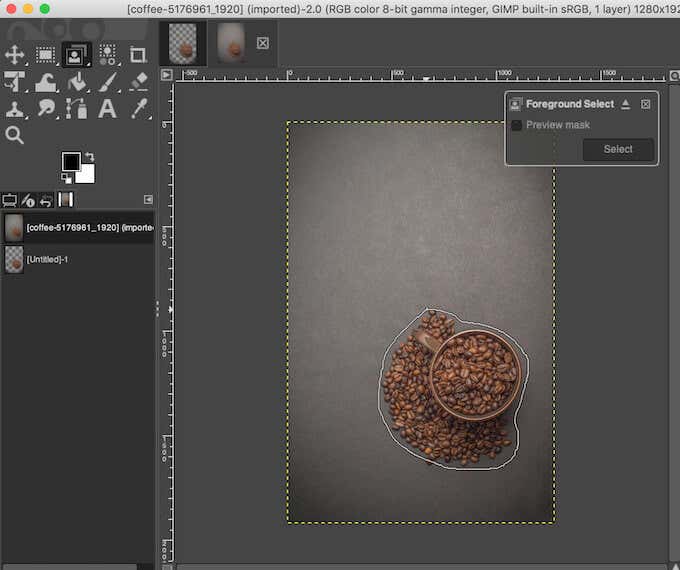Select the Rectangle Select tool
The height and width of the screenshot is (570, 680).
click(46, 55)
